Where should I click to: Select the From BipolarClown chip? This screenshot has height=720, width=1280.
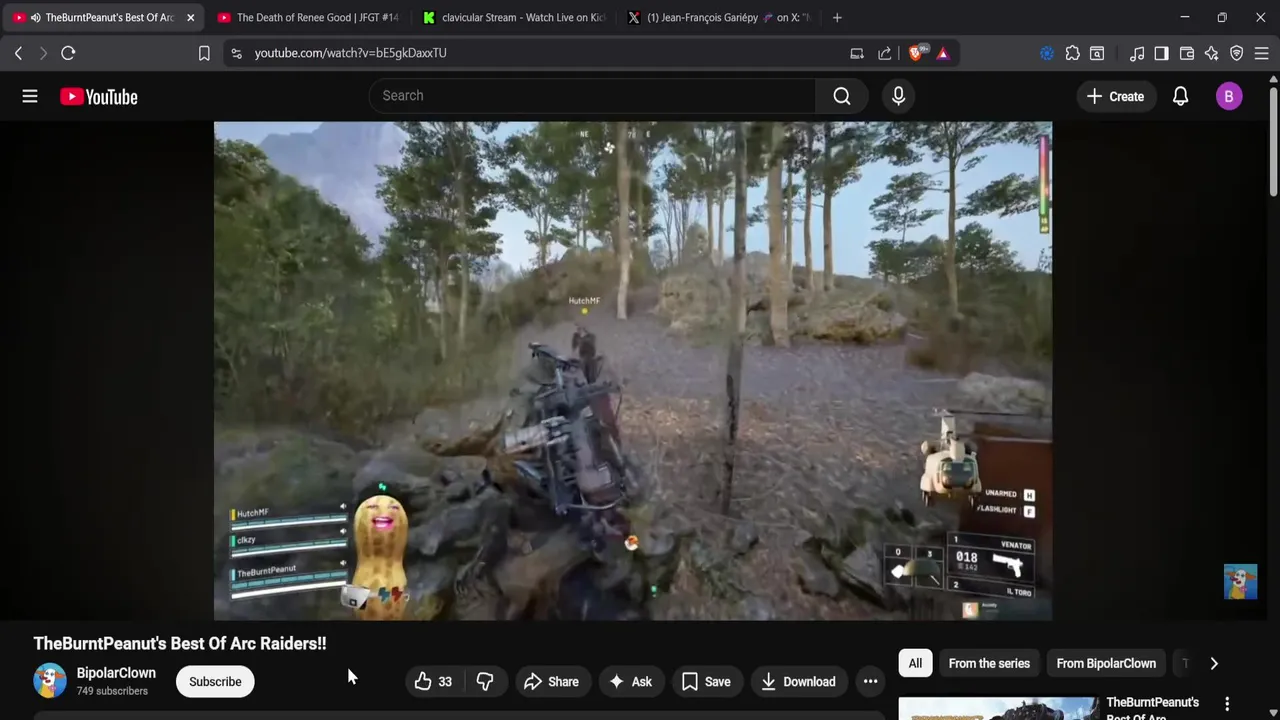[x=1106, y=663]
